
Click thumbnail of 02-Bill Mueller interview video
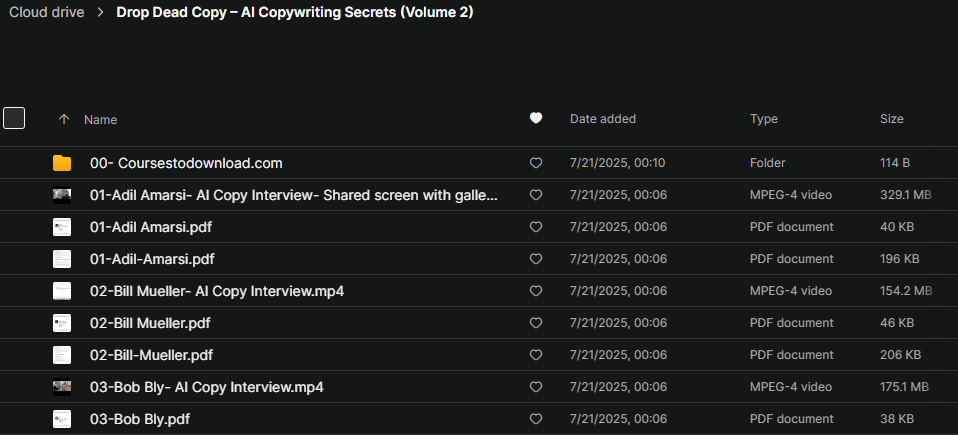point(62,291)
